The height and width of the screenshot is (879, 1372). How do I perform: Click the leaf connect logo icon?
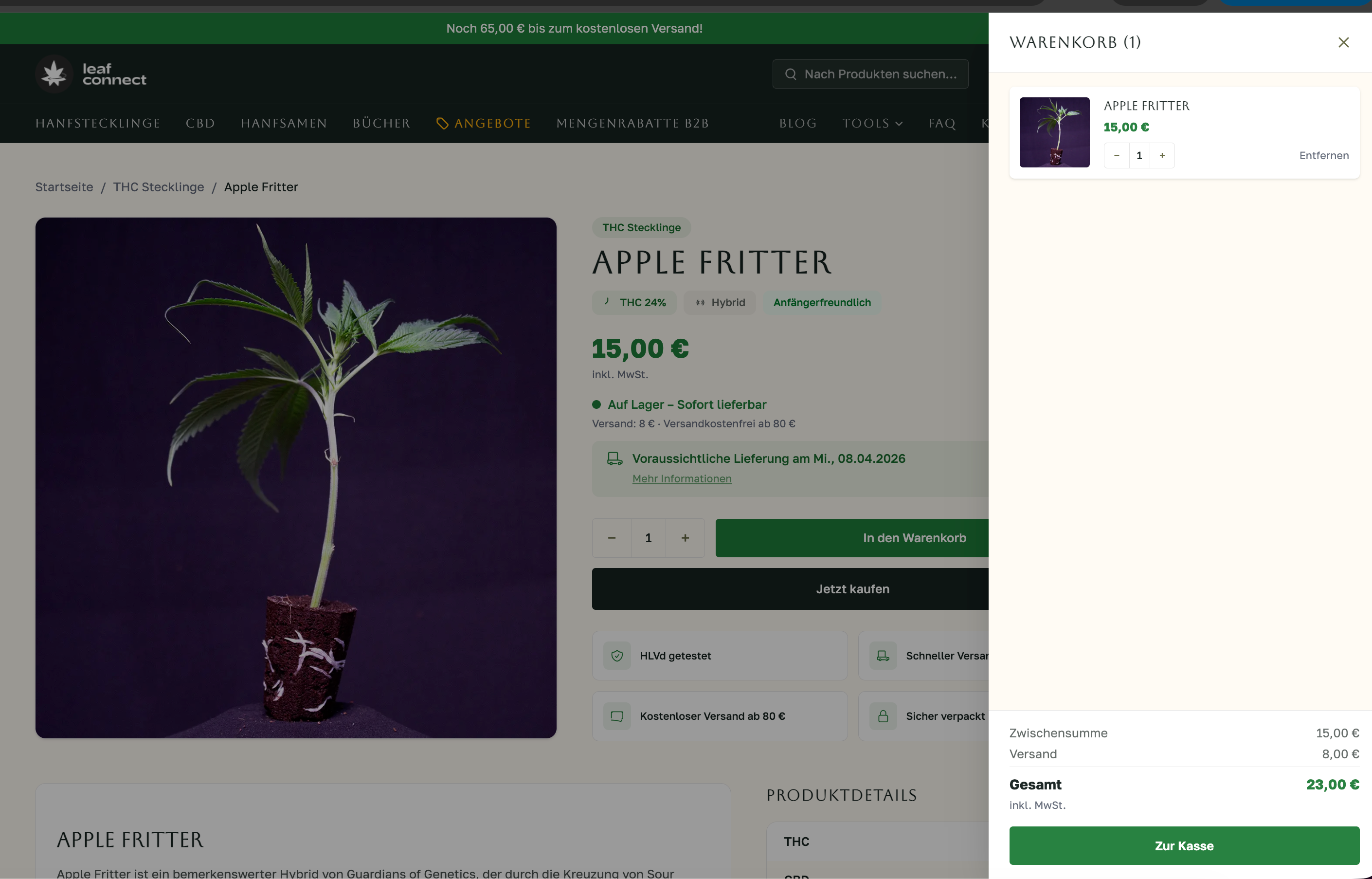[x=54, y=73]
